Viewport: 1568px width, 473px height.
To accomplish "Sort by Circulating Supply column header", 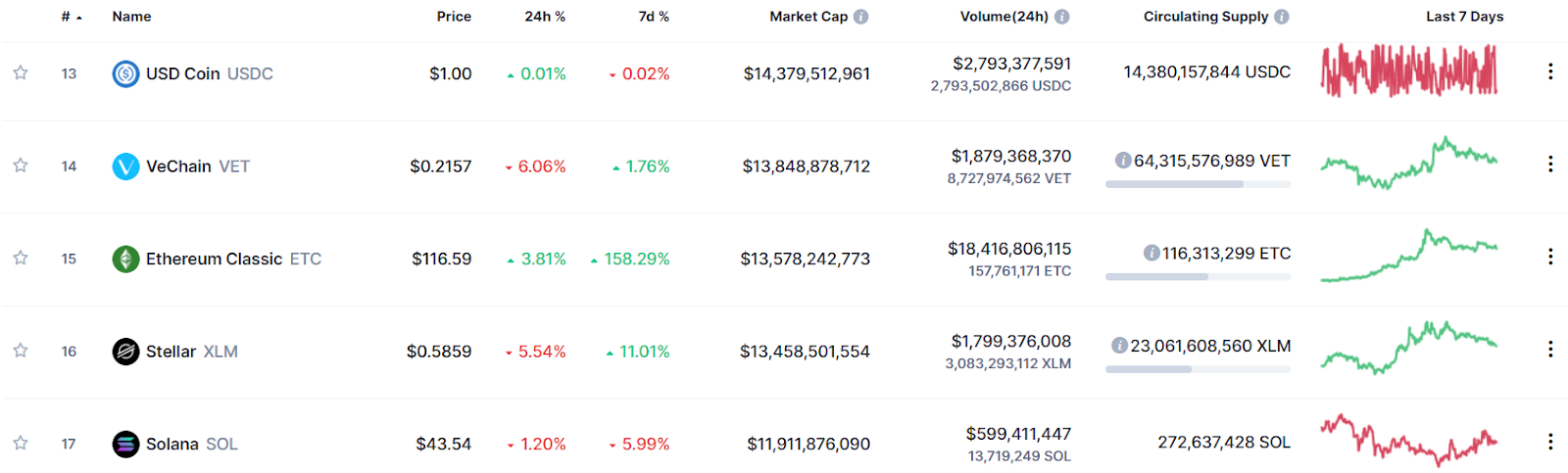I will (1205, 17).
